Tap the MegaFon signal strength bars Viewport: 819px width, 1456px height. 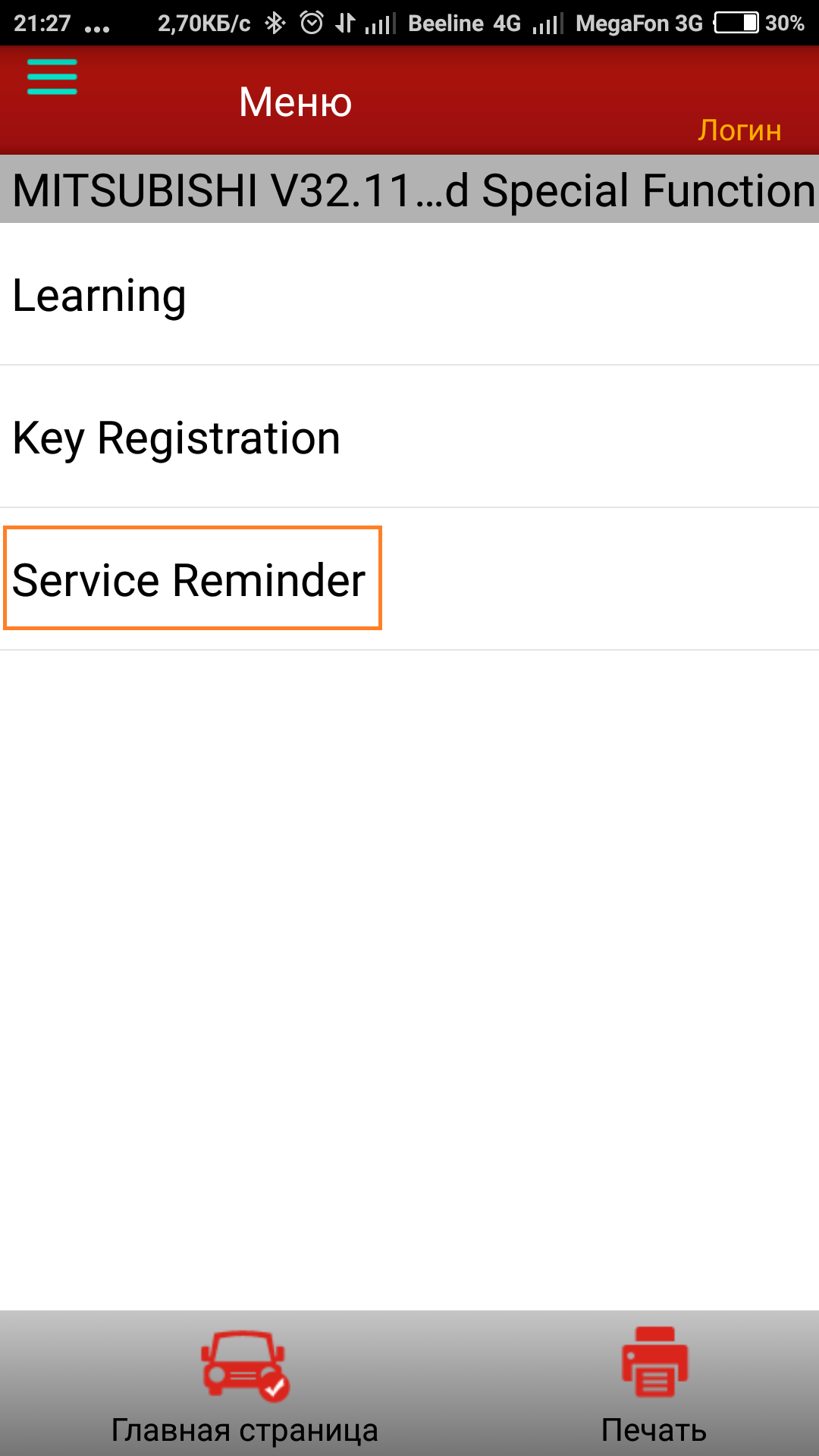(x=547, y=25)
